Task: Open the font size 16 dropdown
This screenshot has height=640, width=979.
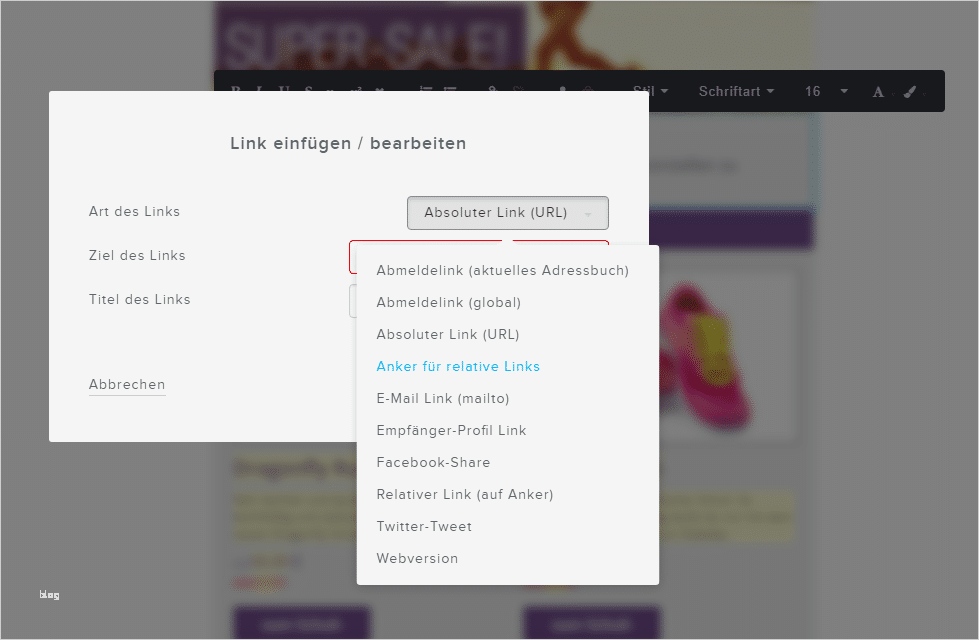Action: pyautogui.click(x=826, y=91)
